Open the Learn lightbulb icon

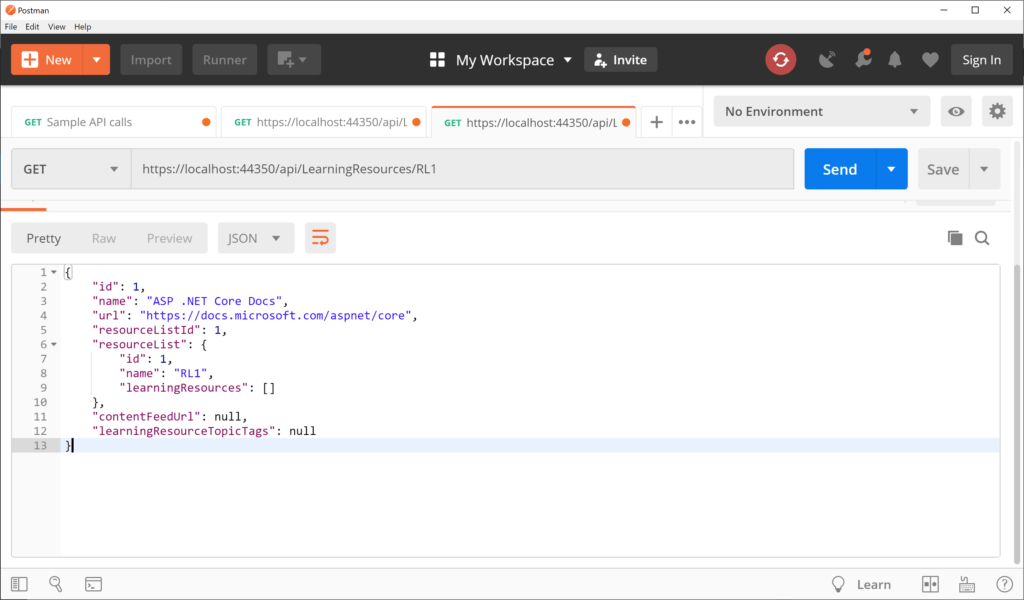[x=838, y=584]
